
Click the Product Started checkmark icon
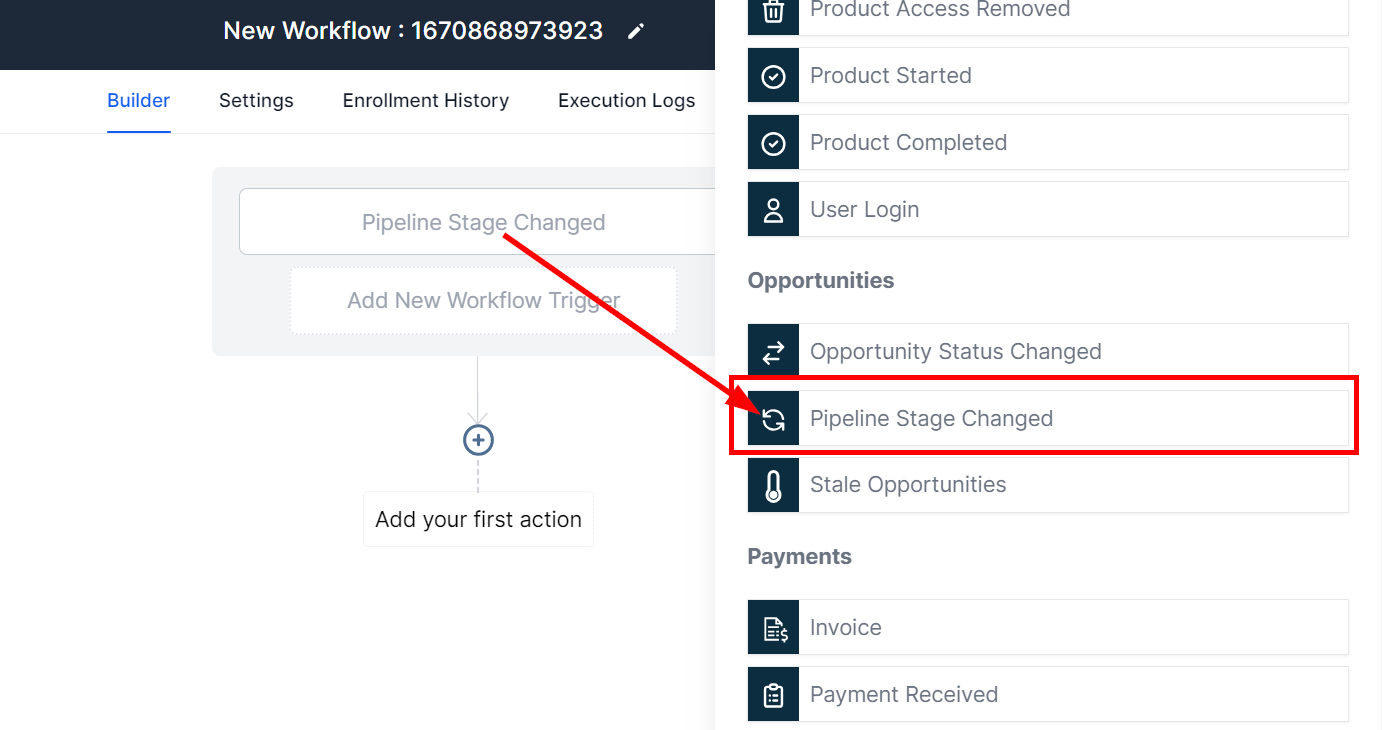[x=773, y=76]
